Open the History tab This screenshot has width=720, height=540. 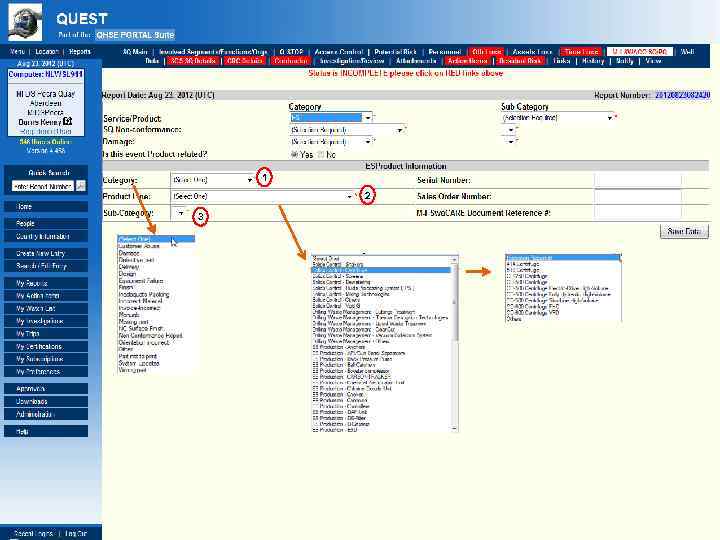pyautogui.click(x=593, y=61)
